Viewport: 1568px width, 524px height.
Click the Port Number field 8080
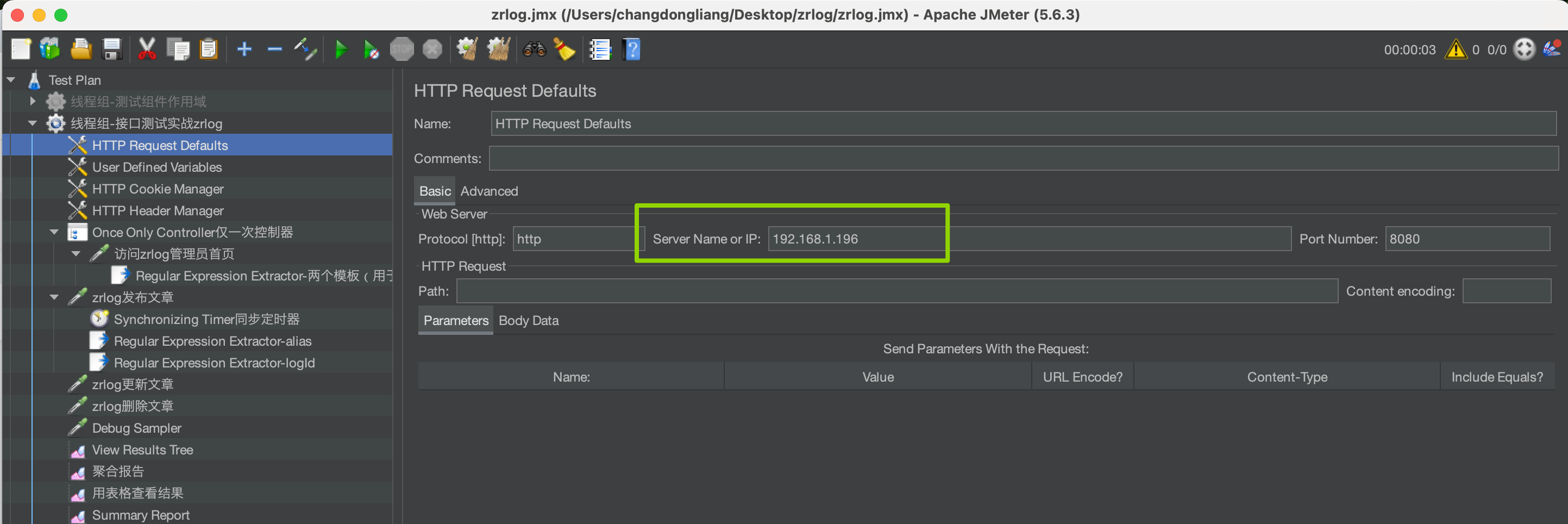1467,239
